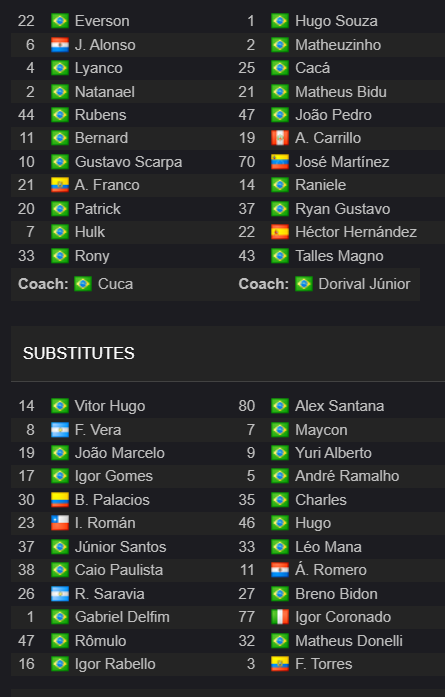
Task: Click the Chile flag beside I. Román
Action: pyautogui.click(x=60, y=523)
